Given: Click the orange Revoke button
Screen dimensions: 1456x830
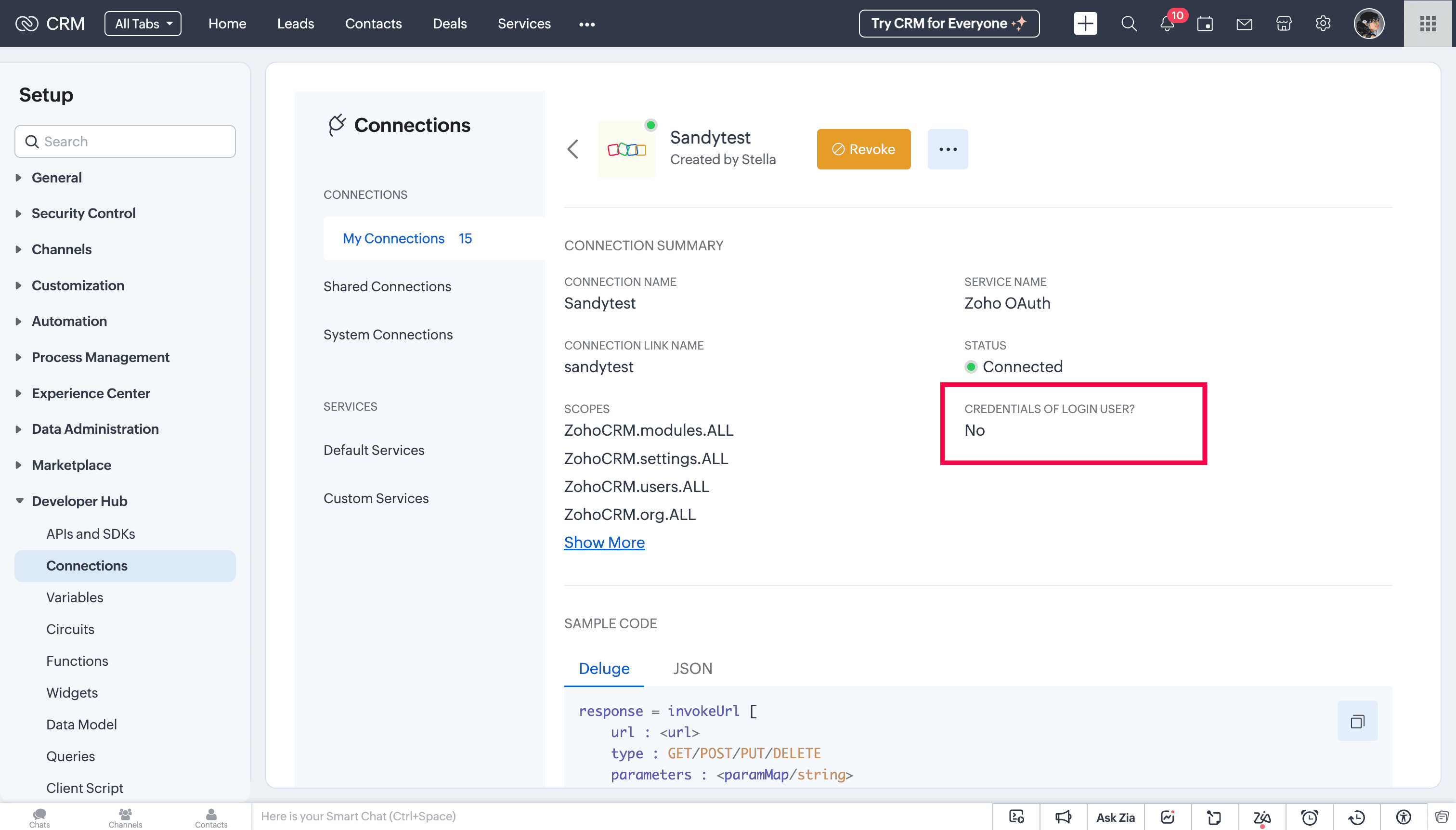Looking at the screenshot, I should [x=863, y=149].
